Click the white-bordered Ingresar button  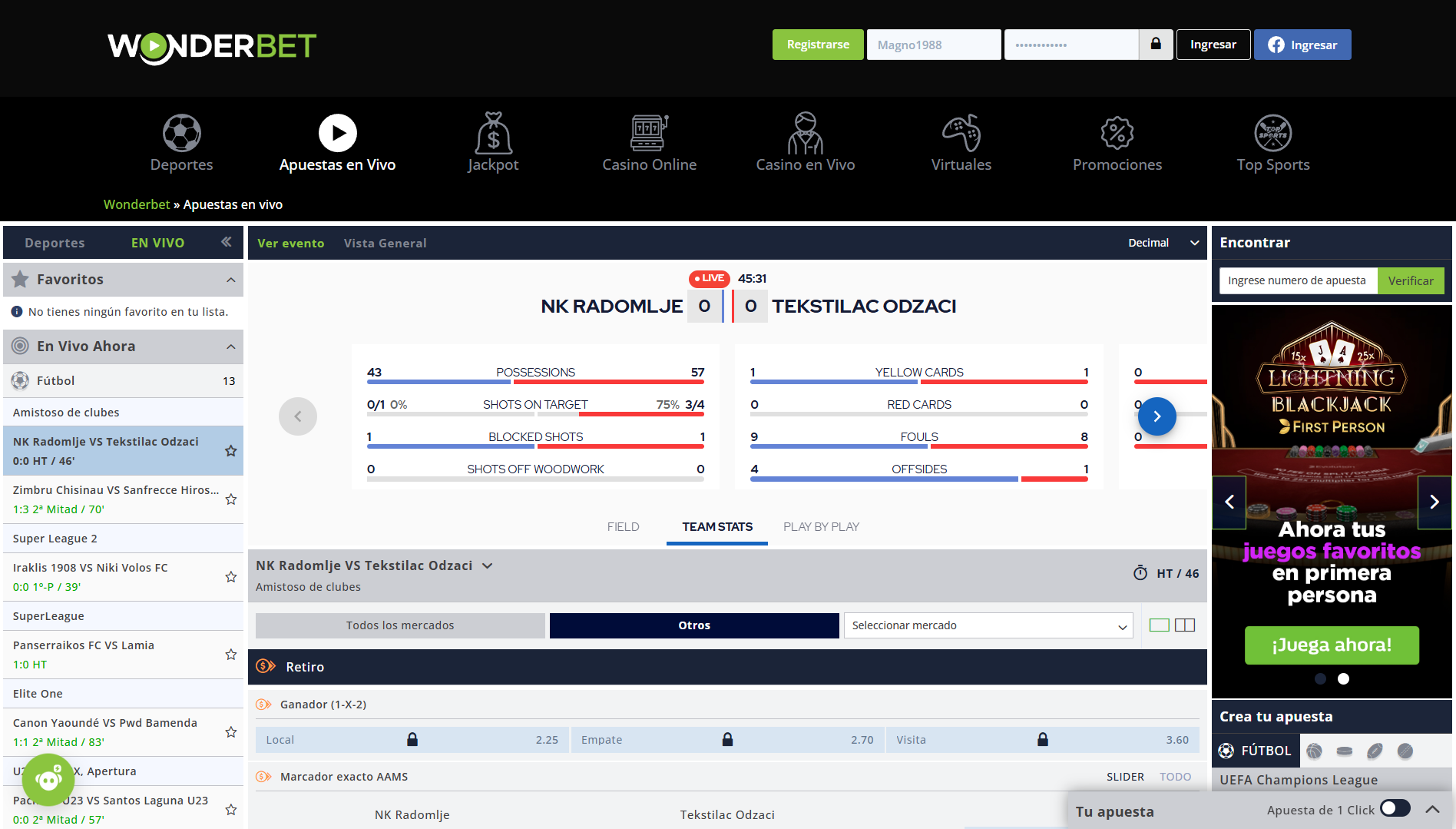pos(1213,45)
